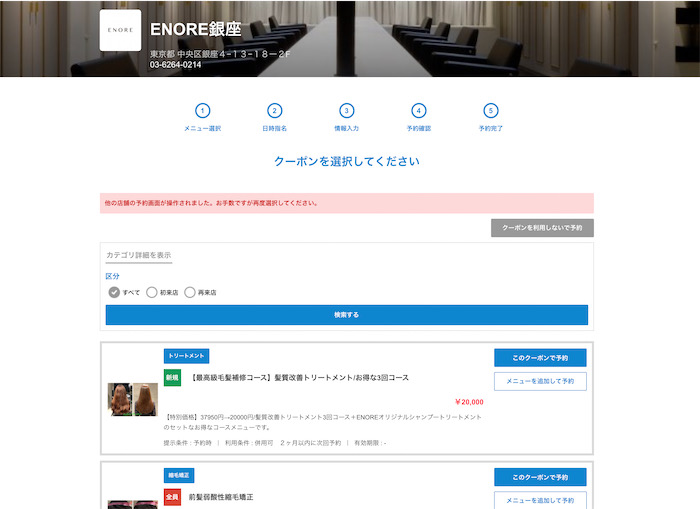700x509 pixels.
Task: Select the 再来店 radio option
Action: click(x=190, y=292)
